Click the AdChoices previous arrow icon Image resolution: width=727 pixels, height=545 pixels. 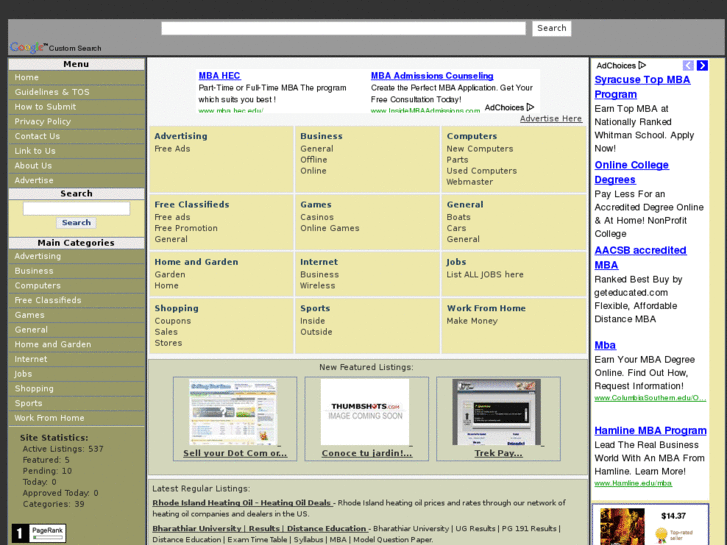(x=688, y=65)
